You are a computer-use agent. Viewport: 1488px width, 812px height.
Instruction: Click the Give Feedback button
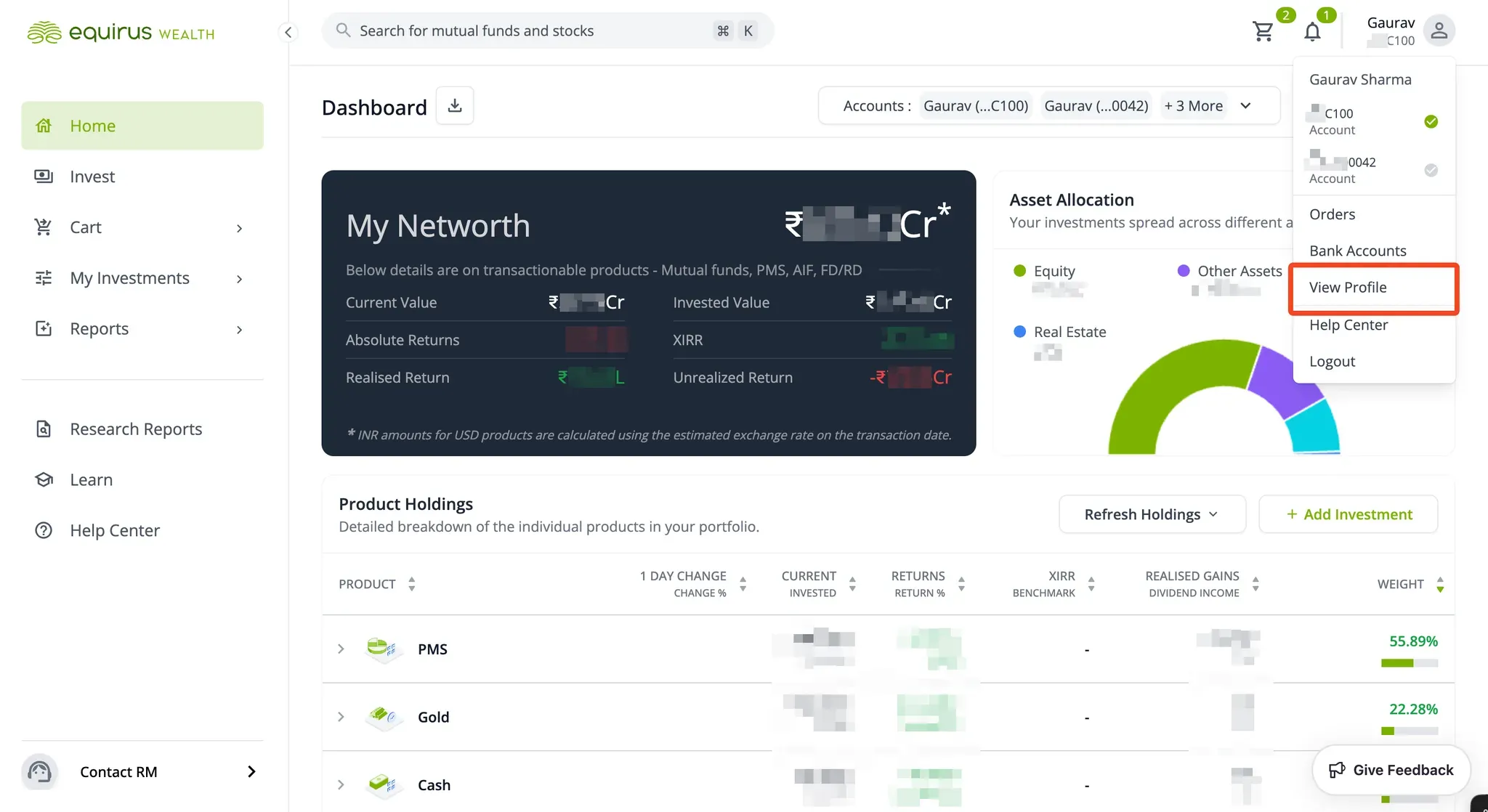pyautogui.click(x=1391, y=770)
